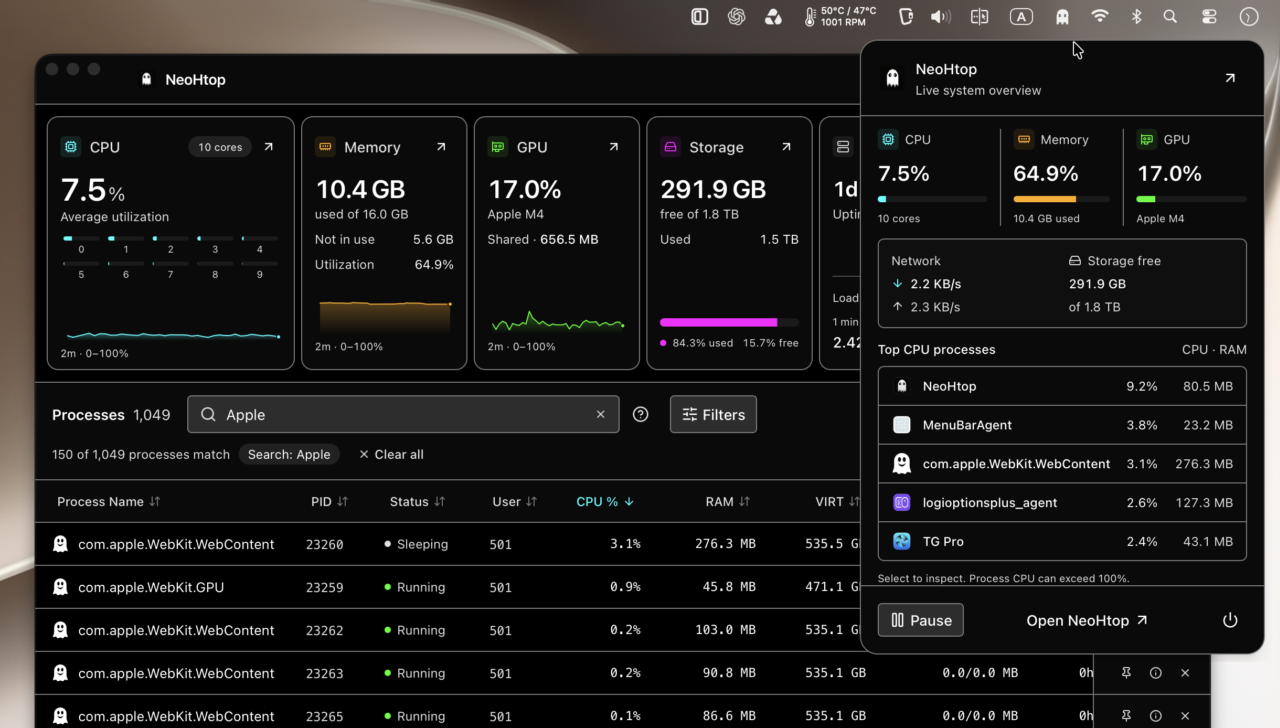The height and width of the screenshot is (728, 1280).
Task: Sort the table by Process Name
Action: pos(108,501)
